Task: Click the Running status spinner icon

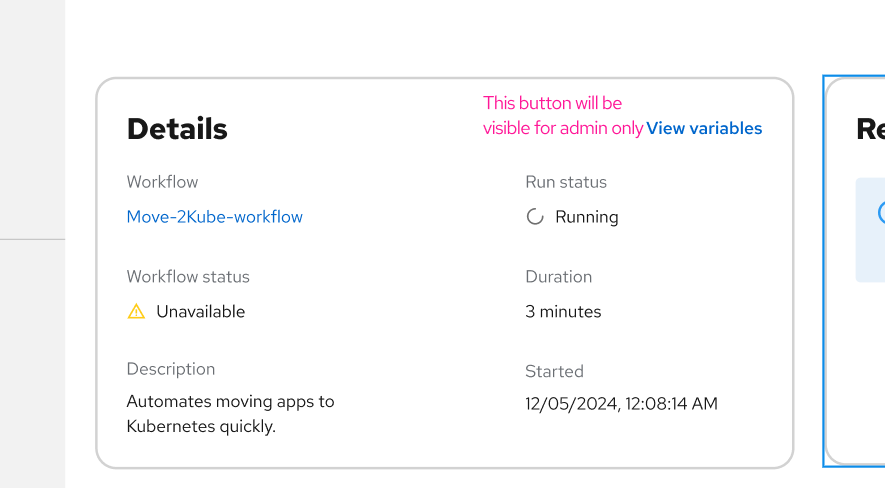Action: (x=535, y=217)
